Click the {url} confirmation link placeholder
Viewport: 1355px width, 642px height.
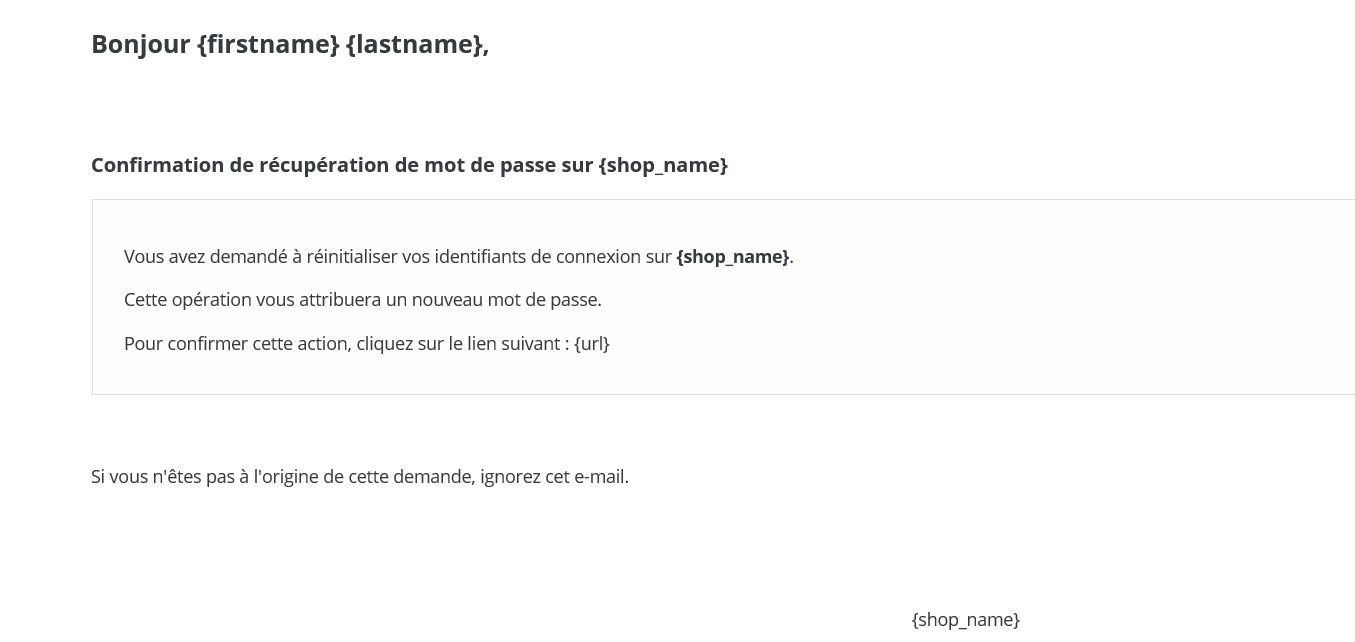pos(592,344)
